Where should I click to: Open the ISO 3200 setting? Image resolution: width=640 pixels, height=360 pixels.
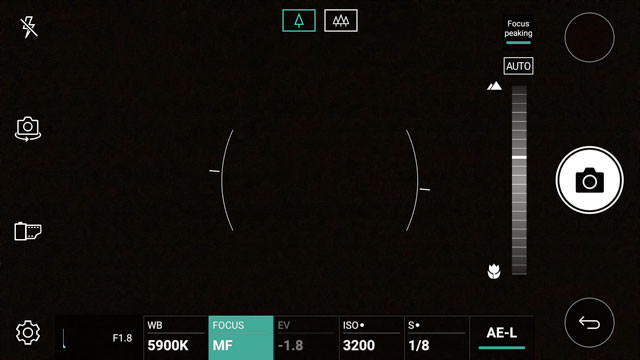tap(371, 338)
